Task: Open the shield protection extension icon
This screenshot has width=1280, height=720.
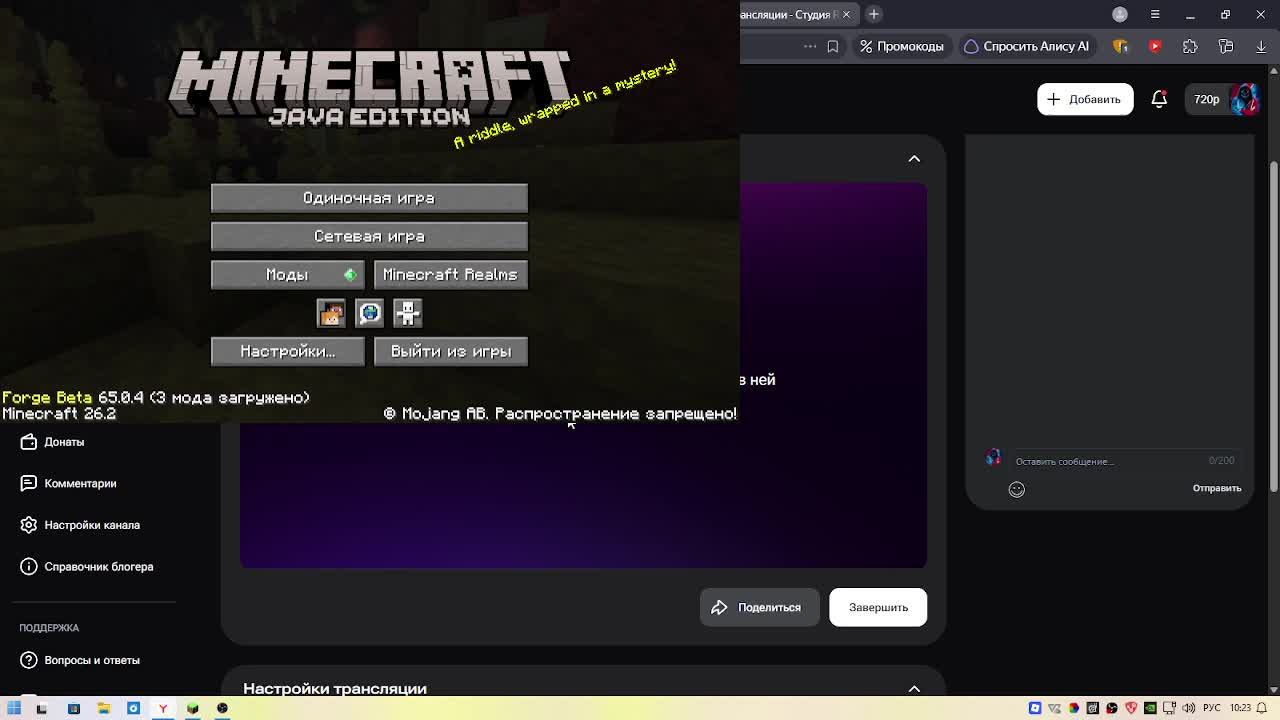Action: coord(1121,46)
